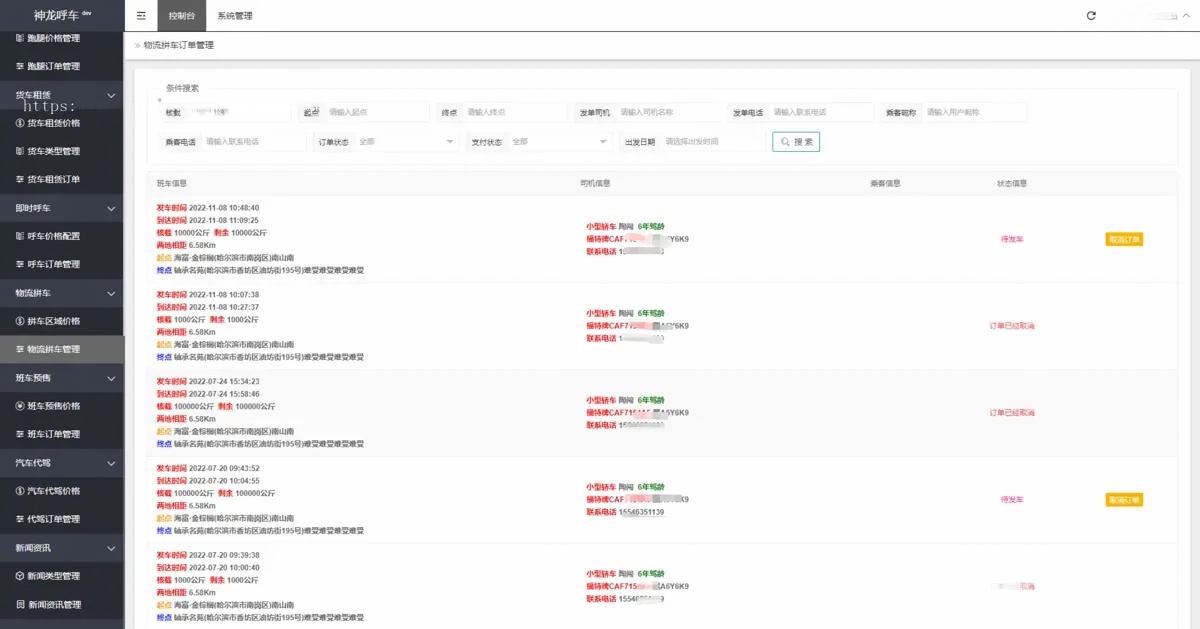Open 货车租赁订单 sidebar item
Screen dimensions: 1200x629
[x=53, y=179]
